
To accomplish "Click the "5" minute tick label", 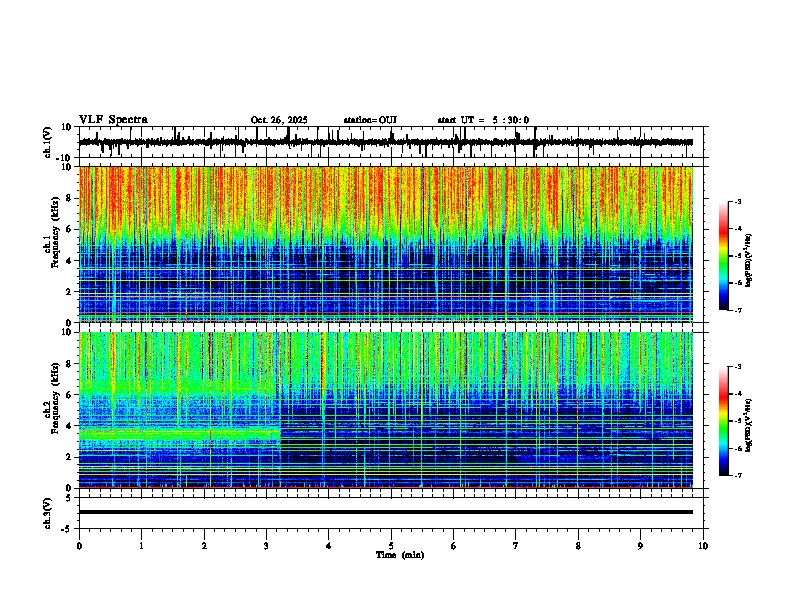I will 391,546.
